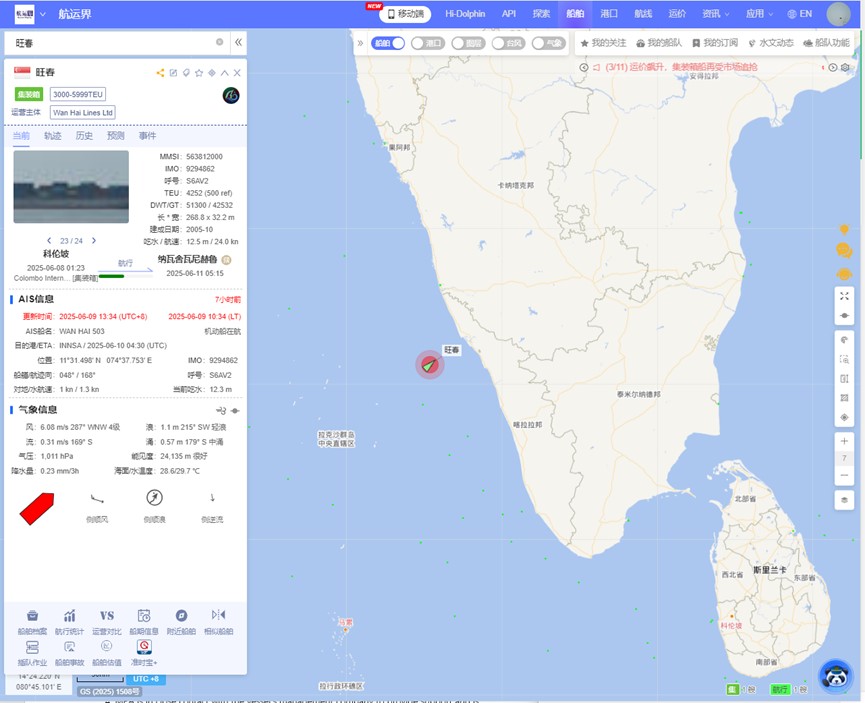Click the share icon for vessel 旺春

pyautogui.click(x=160, y=73)
